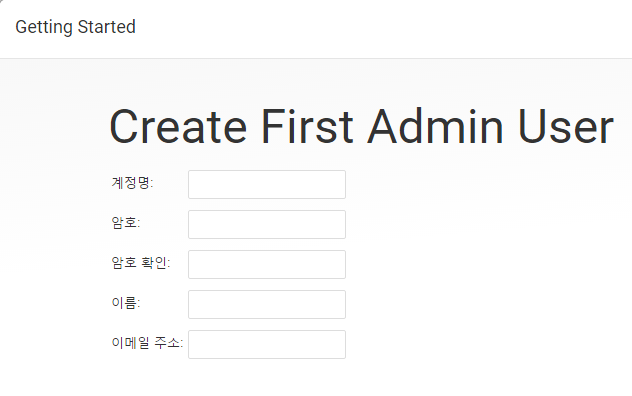
Task: Click the word Started in top bar
Action: tap(106, 27)
